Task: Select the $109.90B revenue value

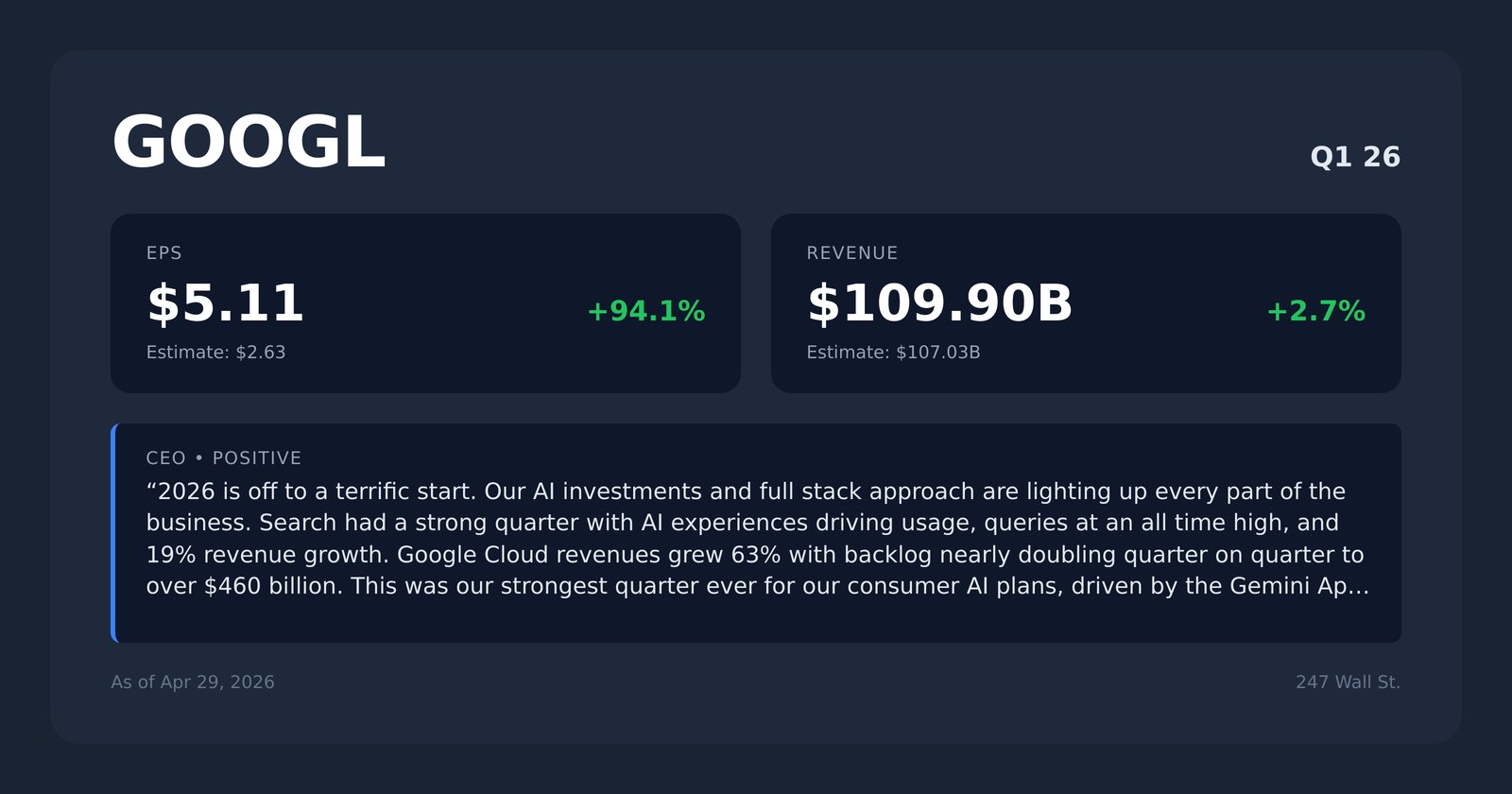Action: [x=939, y=303]
